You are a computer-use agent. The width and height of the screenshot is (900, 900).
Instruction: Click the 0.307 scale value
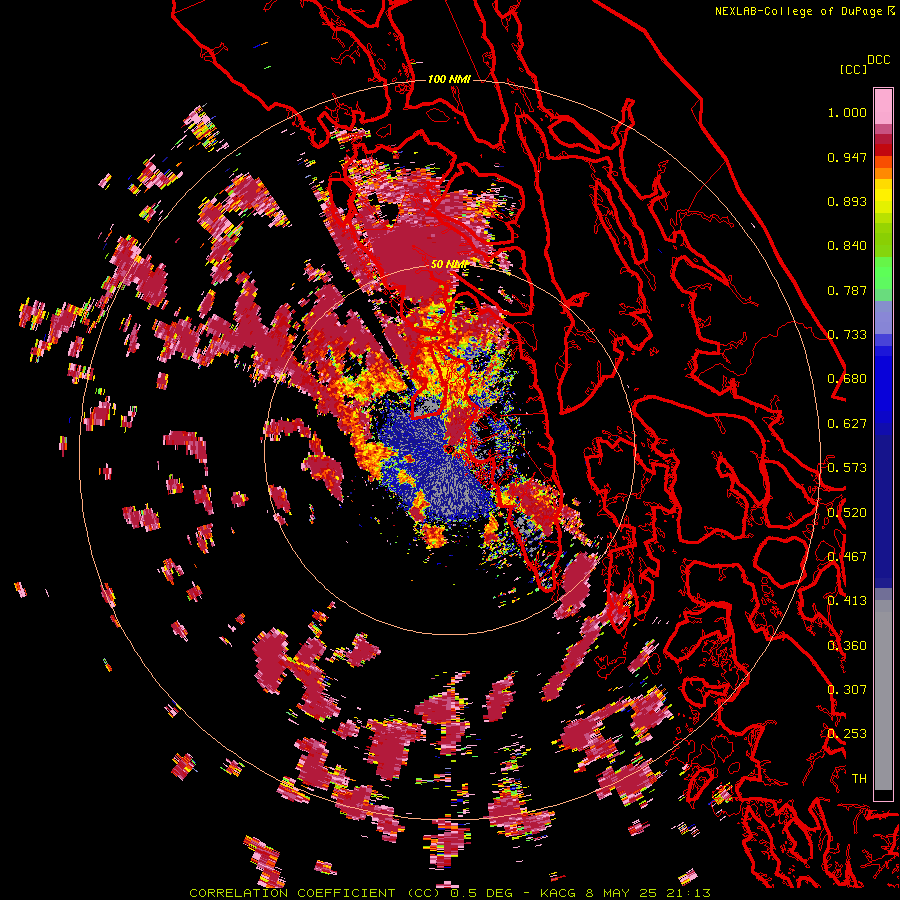[x=847, y=690]
